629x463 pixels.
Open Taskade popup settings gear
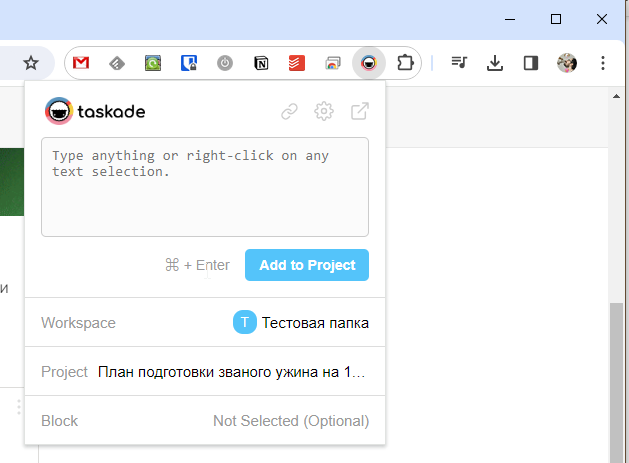[x=324, y=111]
